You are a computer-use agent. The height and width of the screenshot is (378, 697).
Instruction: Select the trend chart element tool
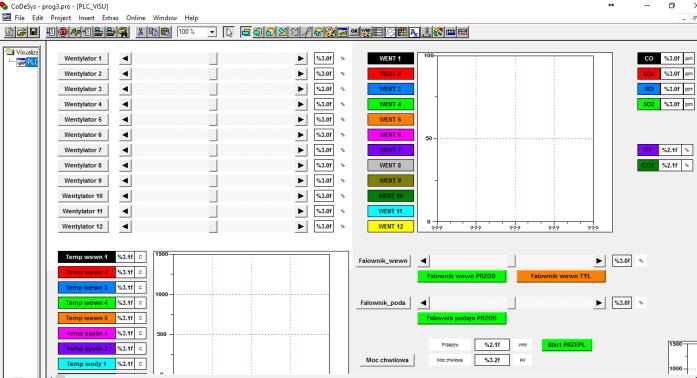click(389, 32)
